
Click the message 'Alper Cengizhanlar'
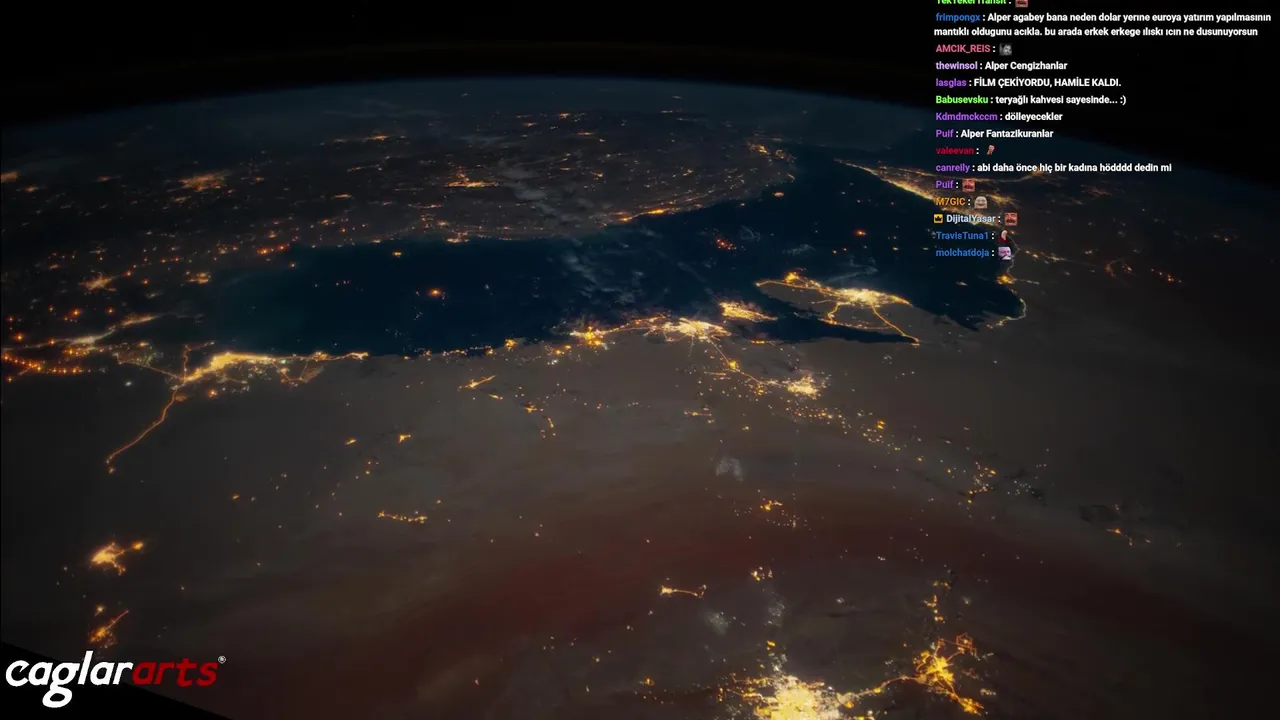(x=1026, y=66)
